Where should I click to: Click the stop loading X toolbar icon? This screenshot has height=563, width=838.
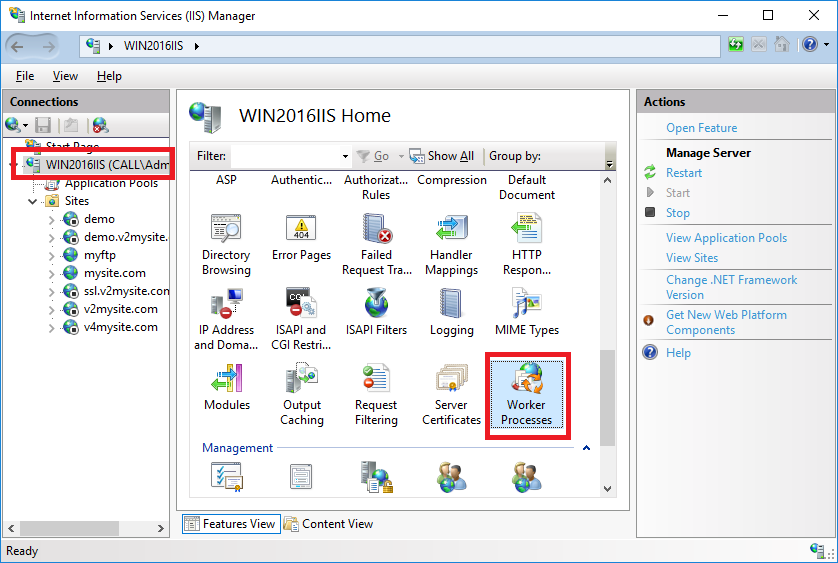[758, 44]
